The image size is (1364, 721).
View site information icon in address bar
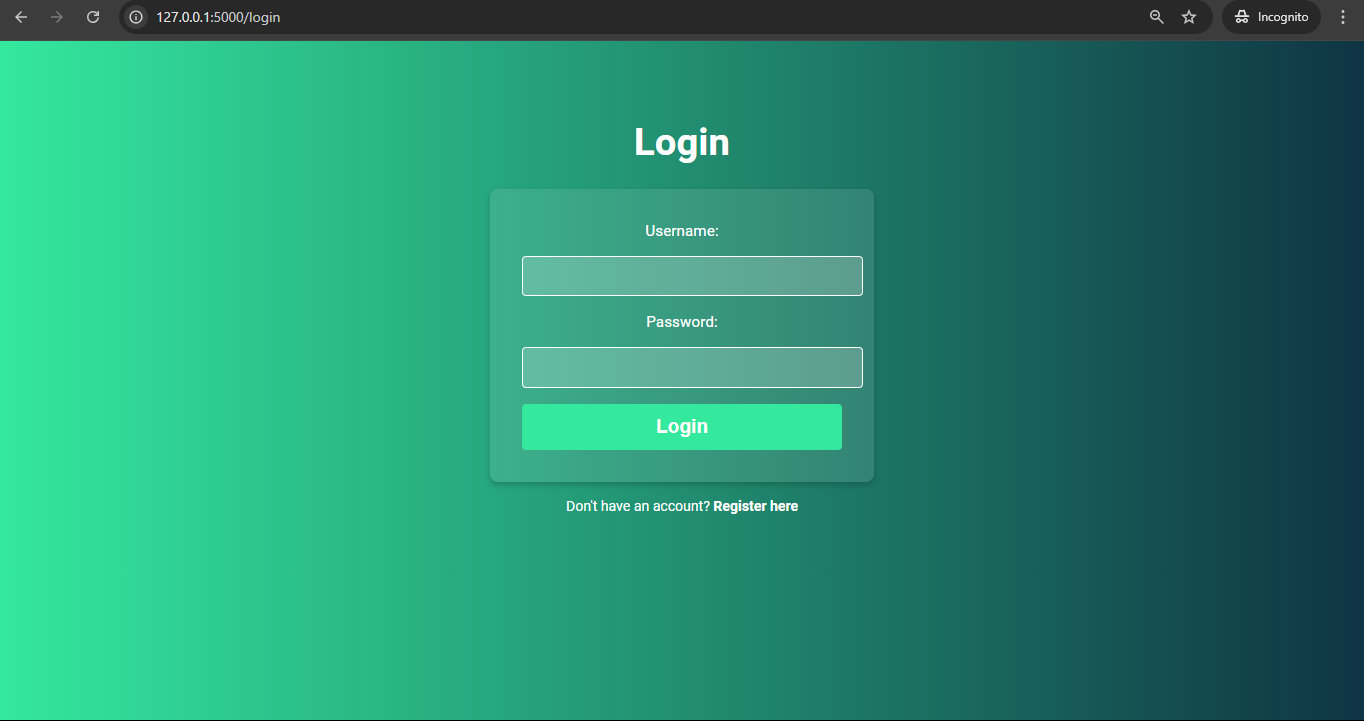click(137, 17)
